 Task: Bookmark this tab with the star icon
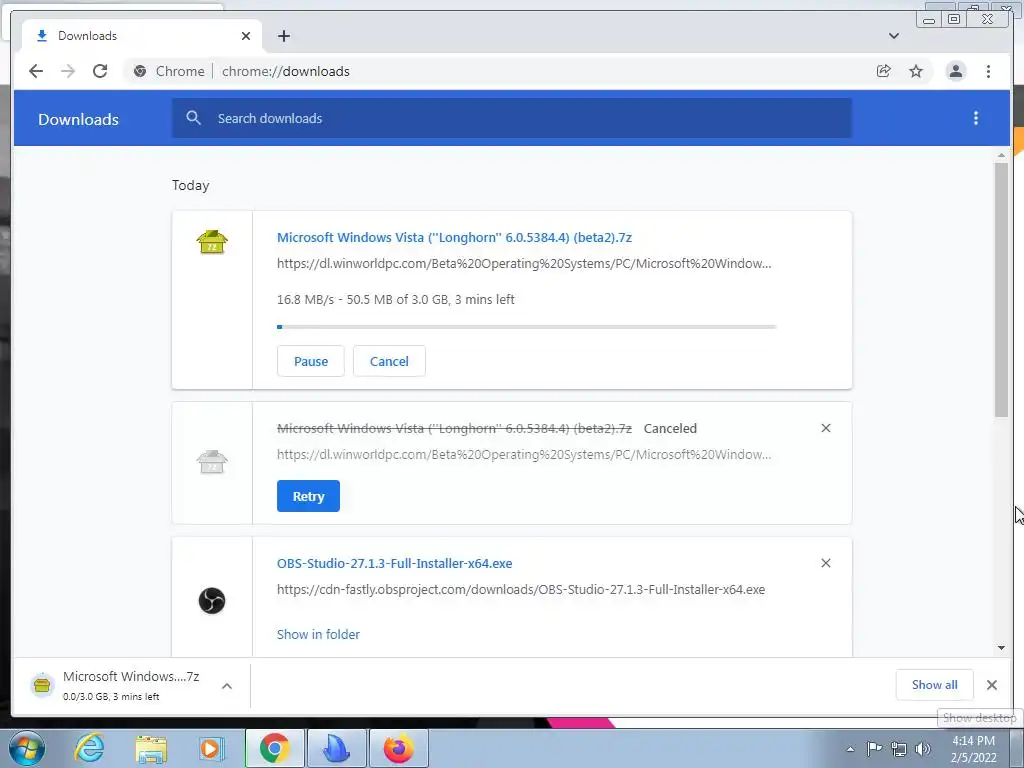(x=916, y=71)
